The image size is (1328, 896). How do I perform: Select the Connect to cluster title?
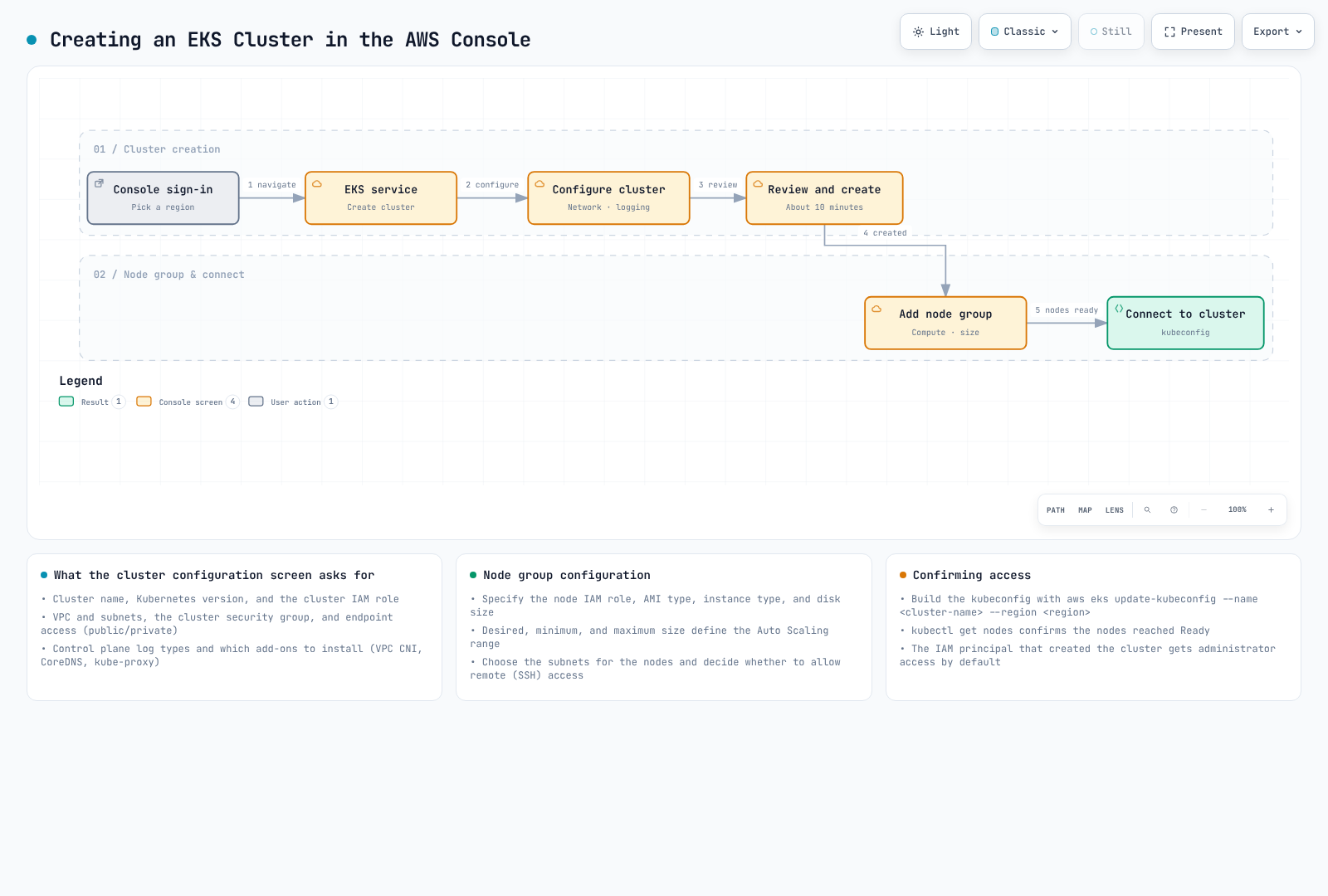point(1185,314)
